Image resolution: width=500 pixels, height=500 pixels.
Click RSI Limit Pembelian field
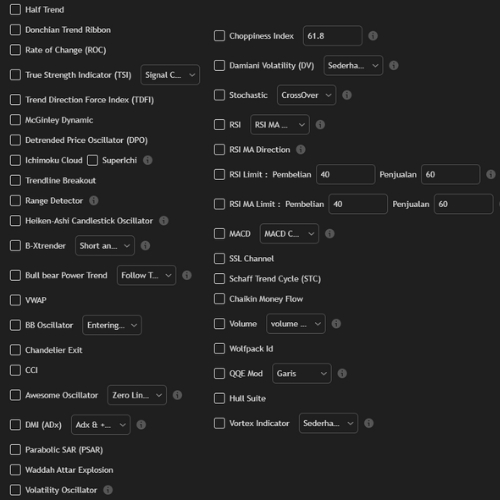346,174
